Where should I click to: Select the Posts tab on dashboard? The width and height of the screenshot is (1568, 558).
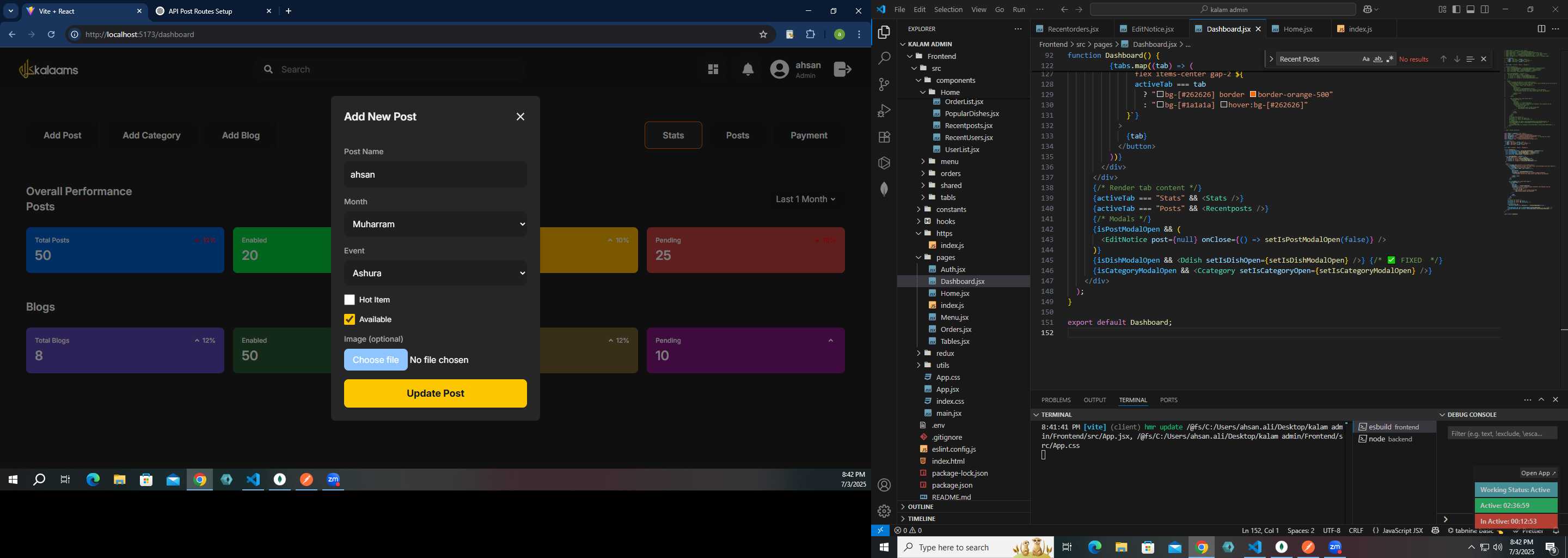(x=738, y=135)
